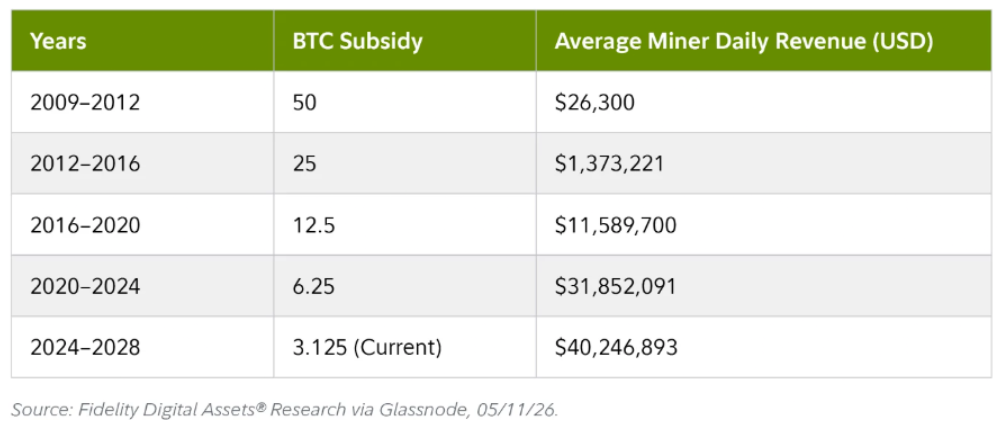1002x434 pixels.
Task: Select the 2012–2016 years cell
Action: click(143, 163)
